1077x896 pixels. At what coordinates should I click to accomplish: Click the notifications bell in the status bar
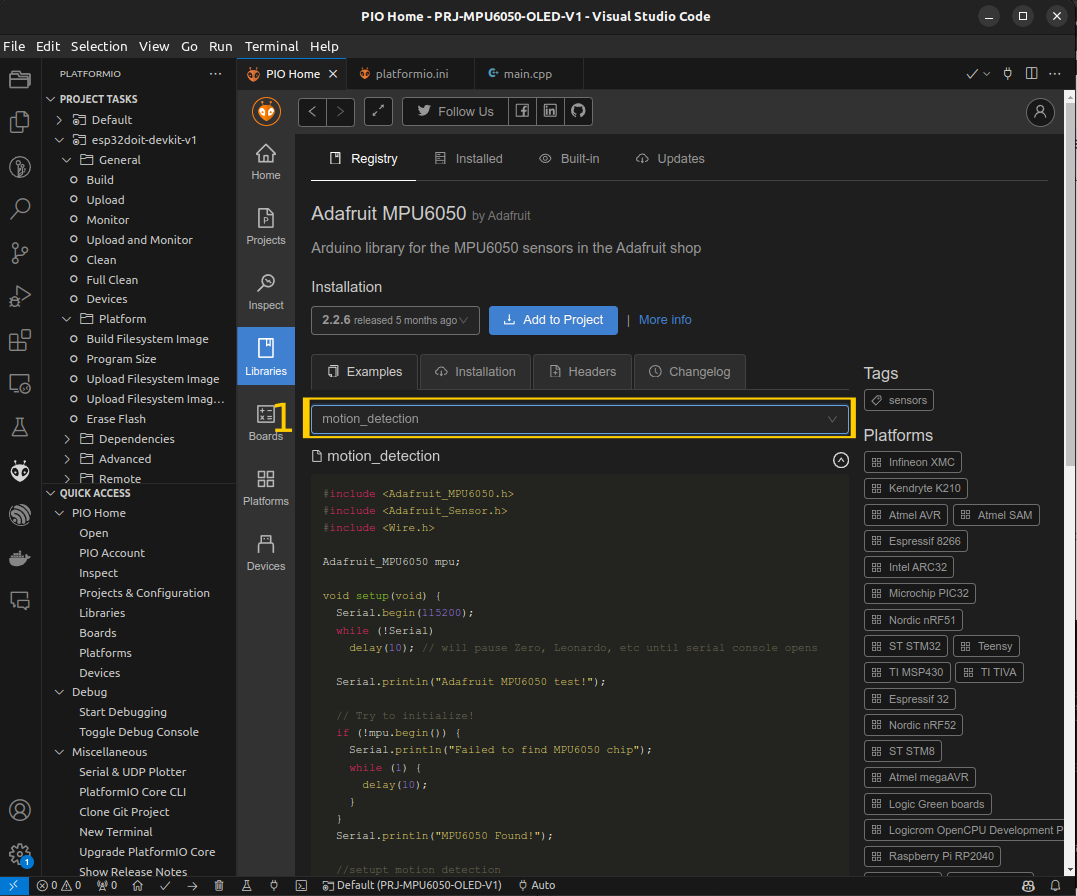click(1055, 886)
